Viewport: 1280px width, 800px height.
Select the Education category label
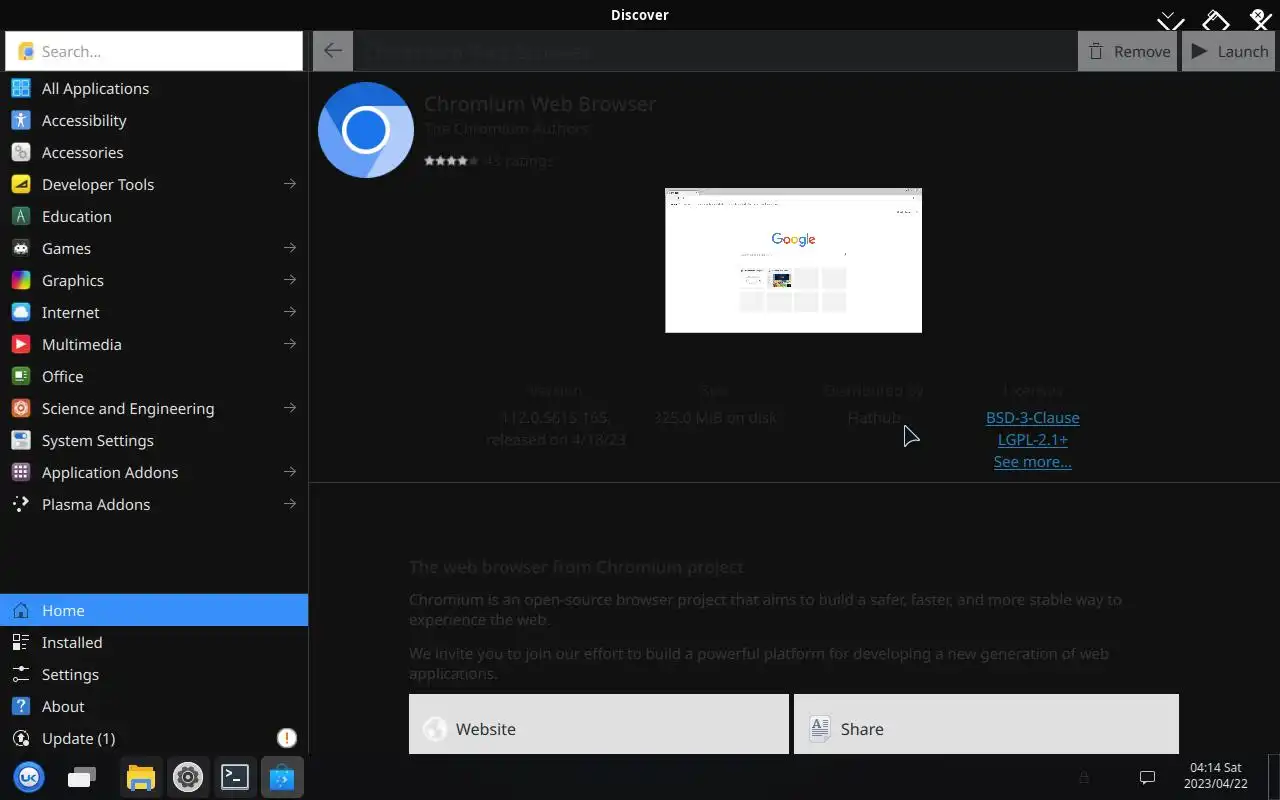tap(77, 216)
